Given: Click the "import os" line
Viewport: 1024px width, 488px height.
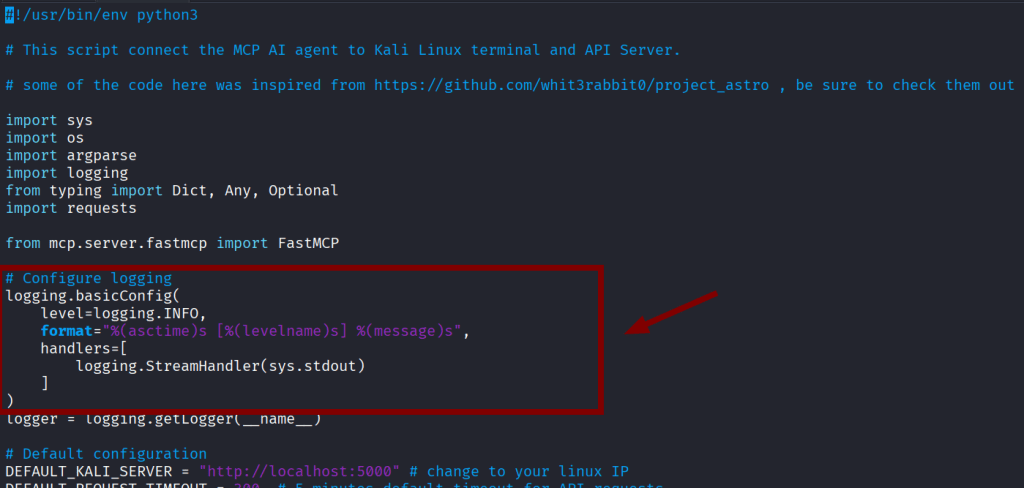Looking at the screenshot, I should [x=45, y=138].
